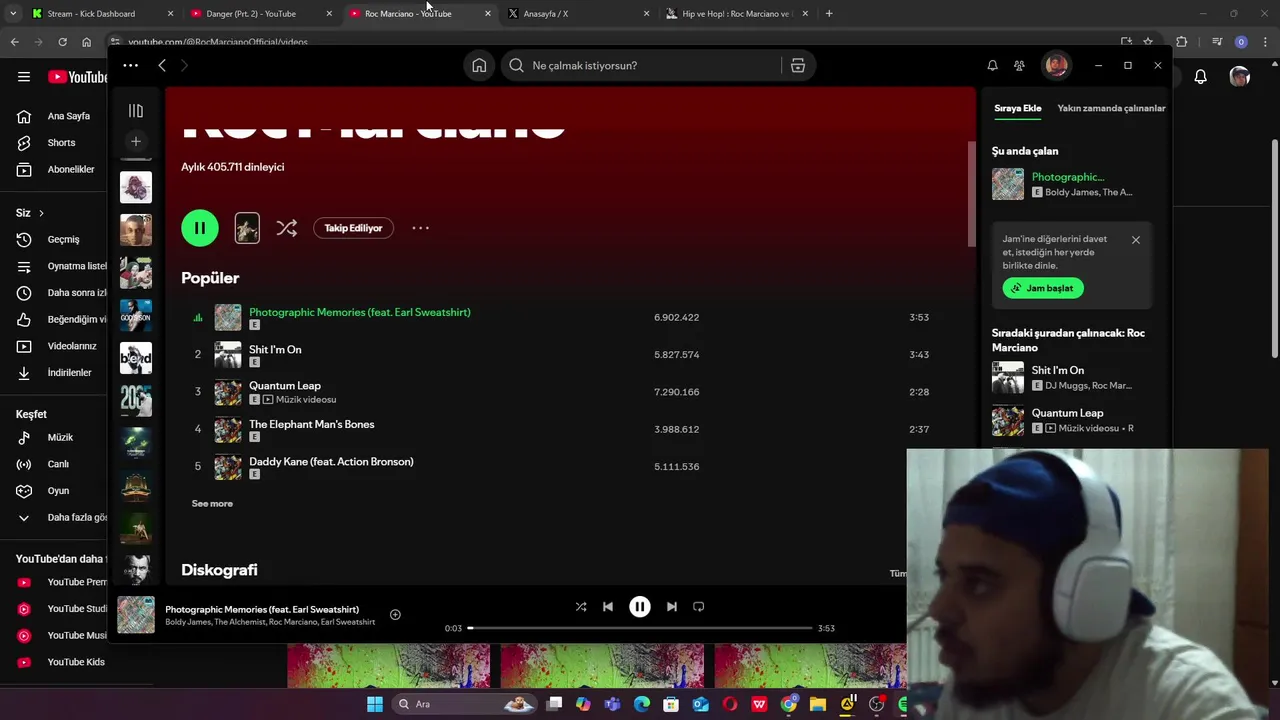Click the Spotify search field
The height and width of the screenshot is (720, 1280).
640,65
